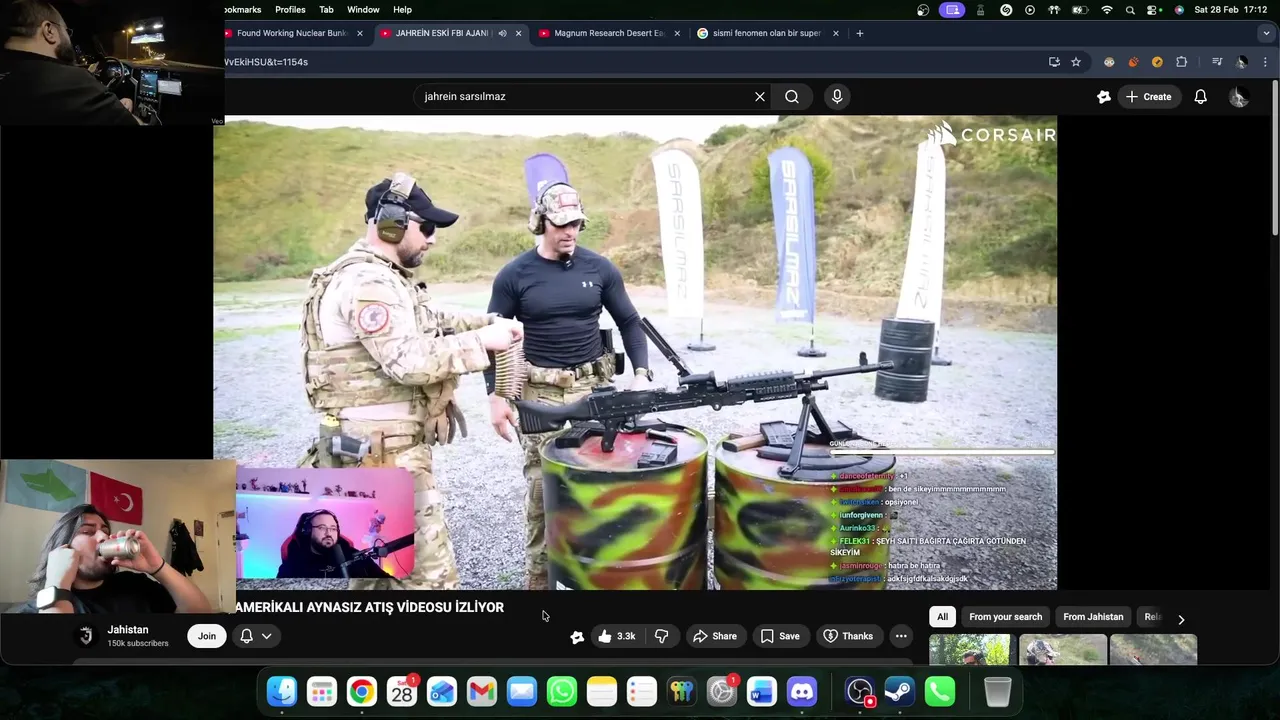Image resolution: width=1280 pixels, height=720 pixels.
Task: Click the Thanks button
Action: tap(848, 636)
